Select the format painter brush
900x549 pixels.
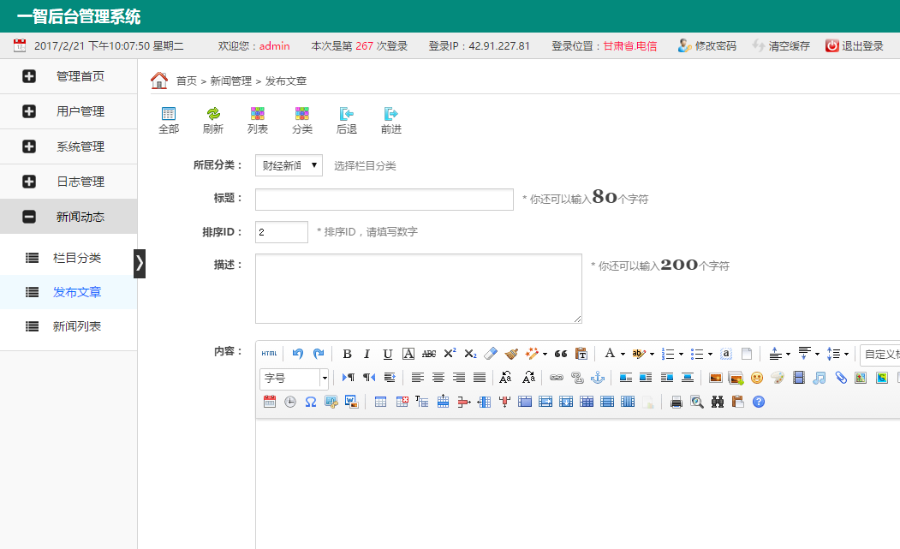pos(511,354)
